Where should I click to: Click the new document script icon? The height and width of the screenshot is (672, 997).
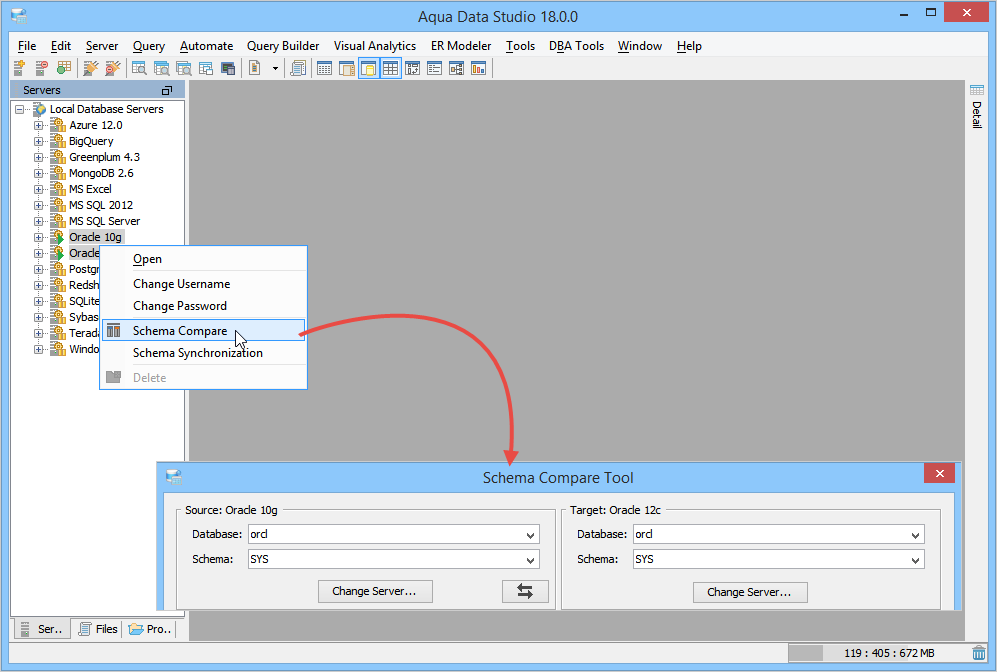tap(254, 68)
